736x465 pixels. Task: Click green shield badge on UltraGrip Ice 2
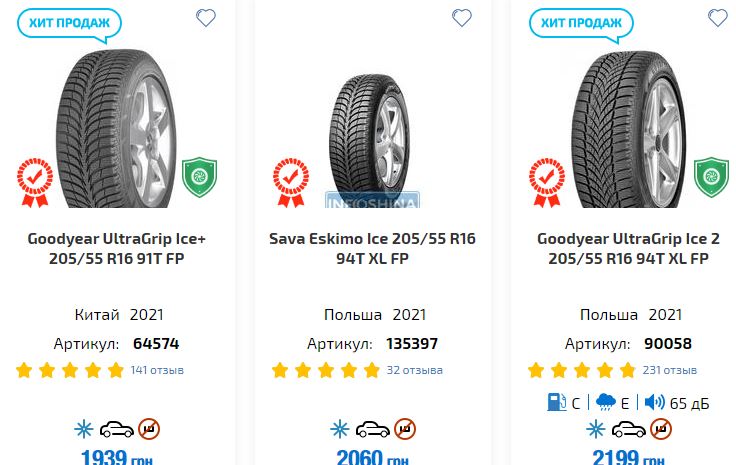[711, 178]
